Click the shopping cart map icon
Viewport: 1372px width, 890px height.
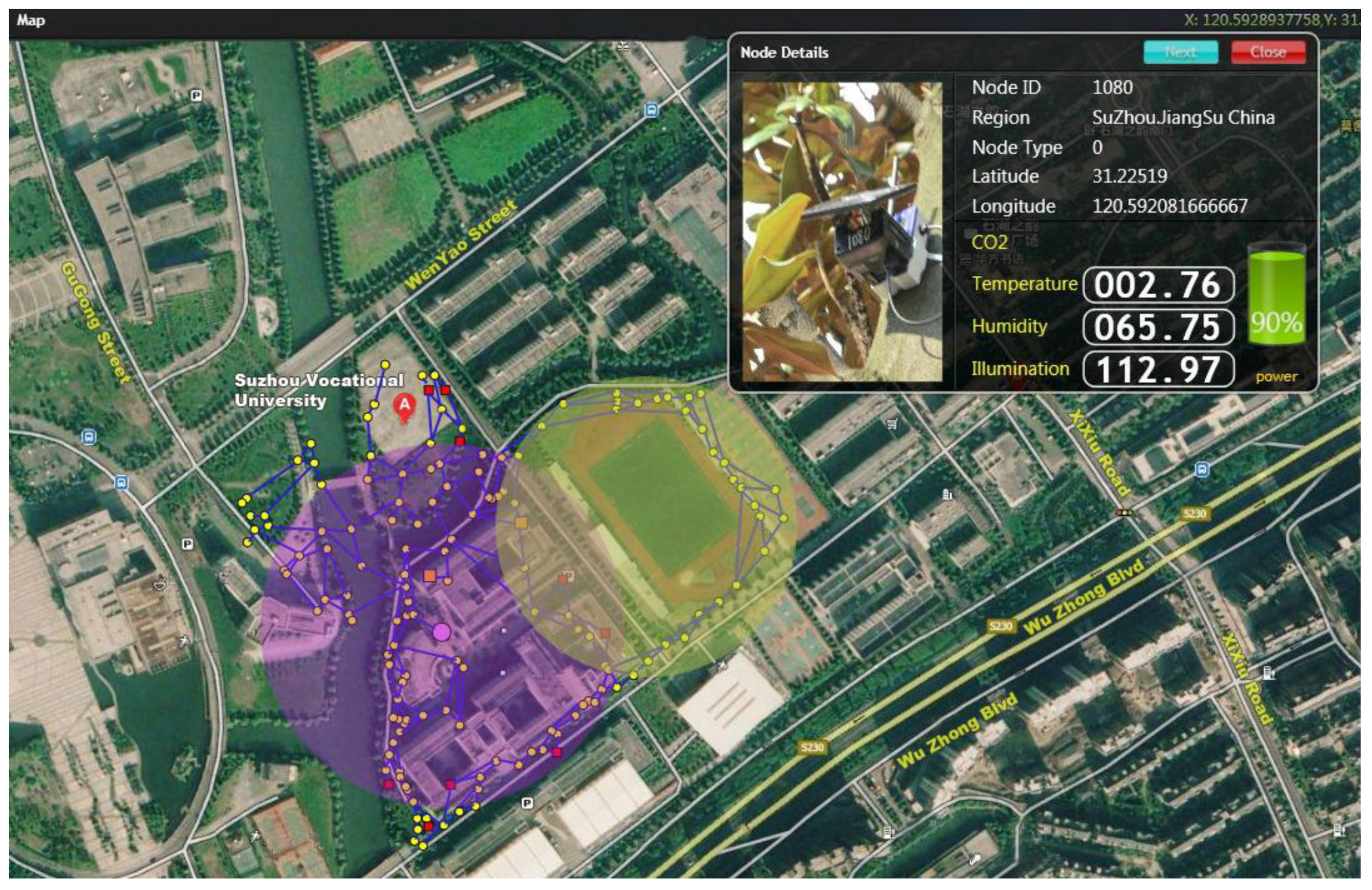click(x=893, y=424)
